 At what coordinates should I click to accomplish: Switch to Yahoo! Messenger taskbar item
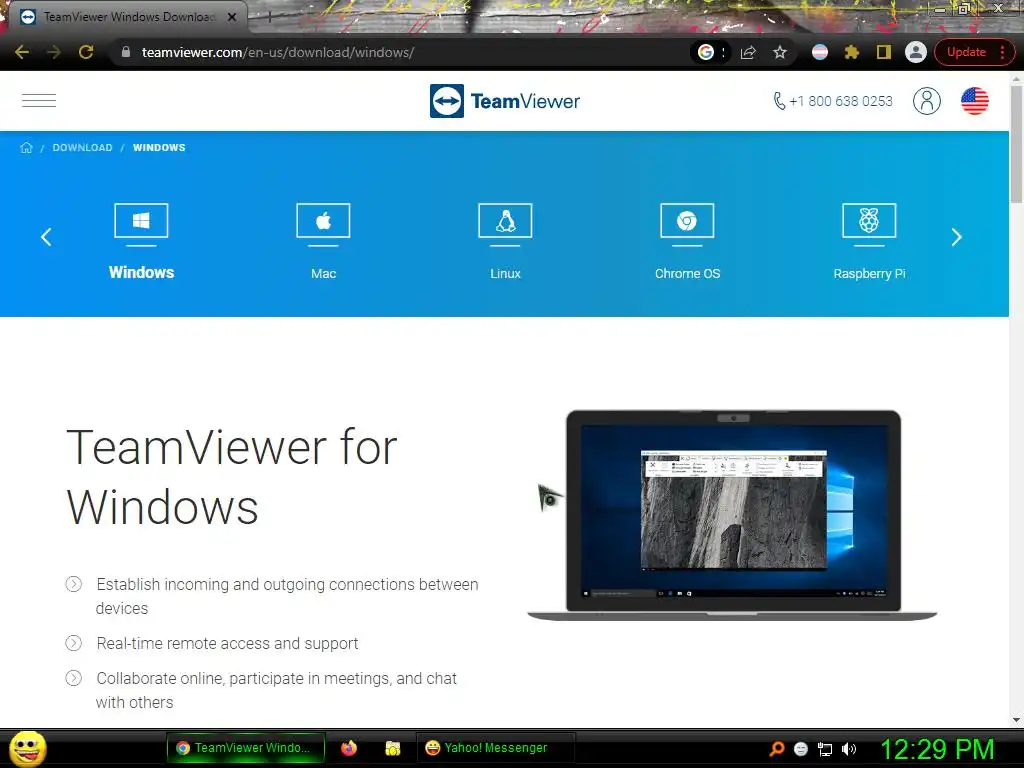pyautogui.click(x=495, y=748)
